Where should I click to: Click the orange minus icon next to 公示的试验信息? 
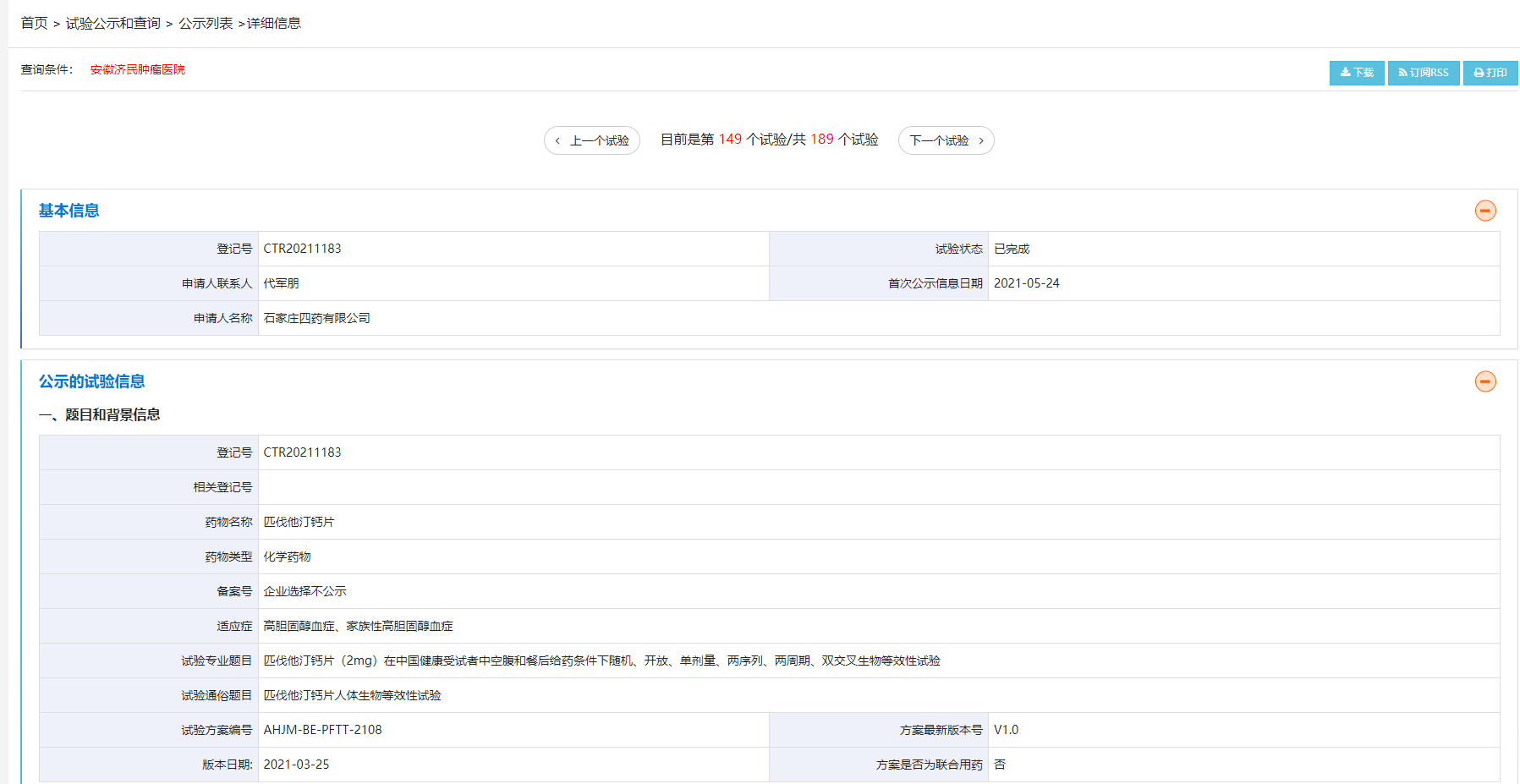(x=1485, y=381)
